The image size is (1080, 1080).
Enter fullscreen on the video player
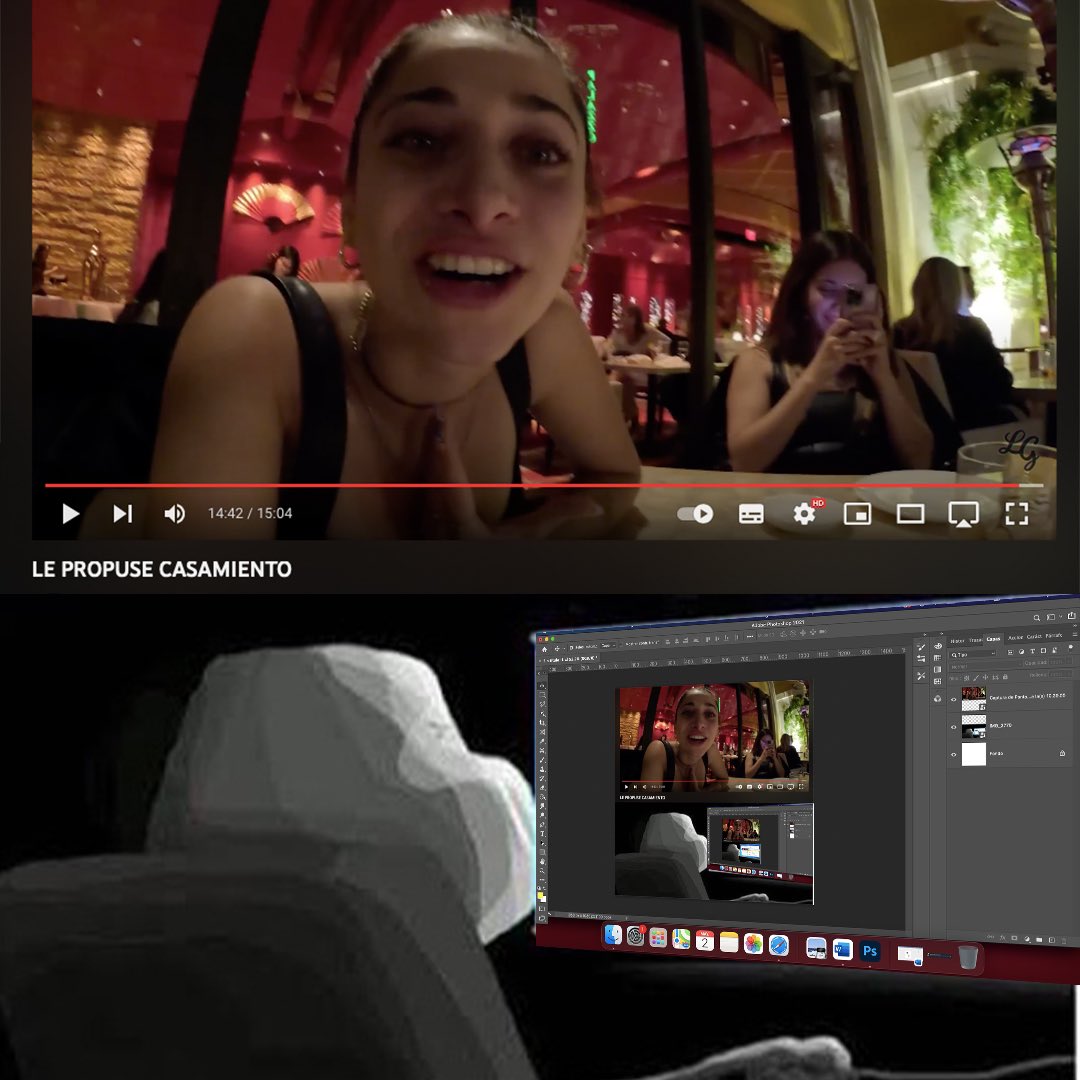1017,513
